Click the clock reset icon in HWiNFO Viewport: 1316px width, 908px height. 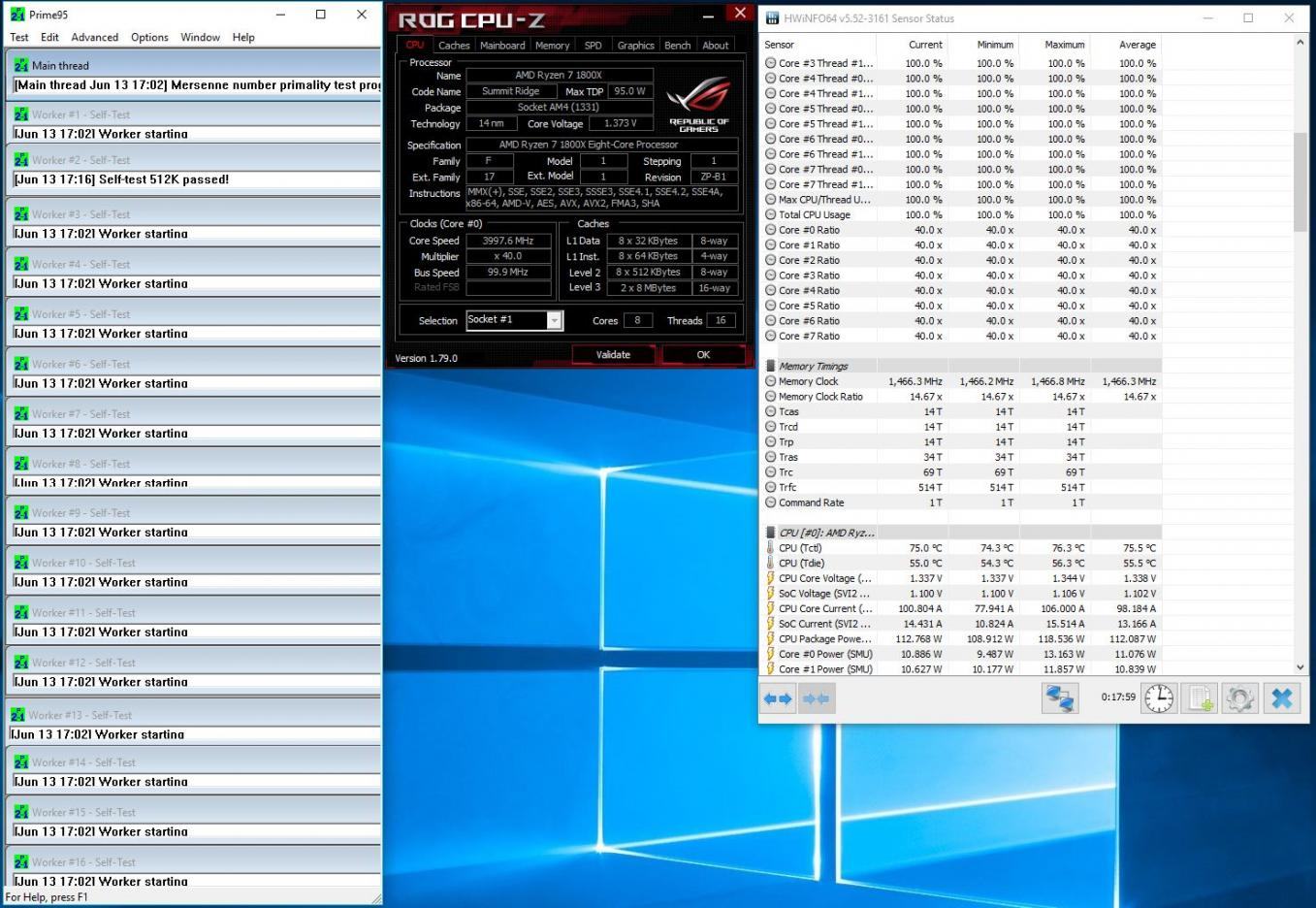1159,698
